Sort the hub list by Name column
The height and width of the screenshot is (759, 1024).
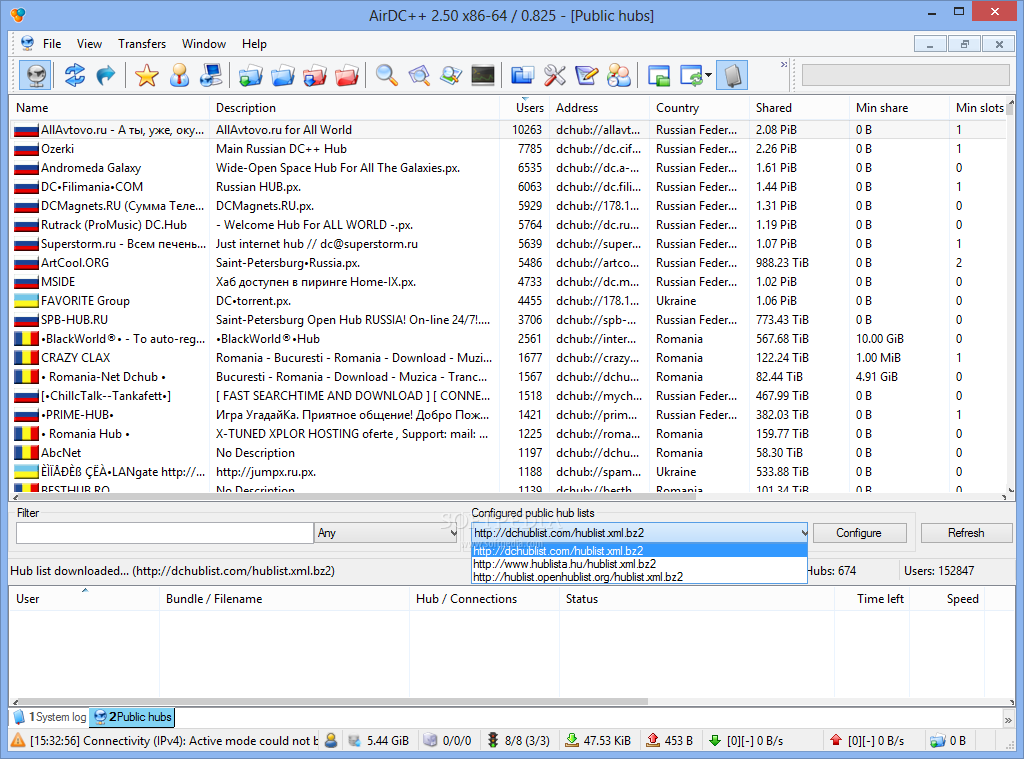pos(109,108)
